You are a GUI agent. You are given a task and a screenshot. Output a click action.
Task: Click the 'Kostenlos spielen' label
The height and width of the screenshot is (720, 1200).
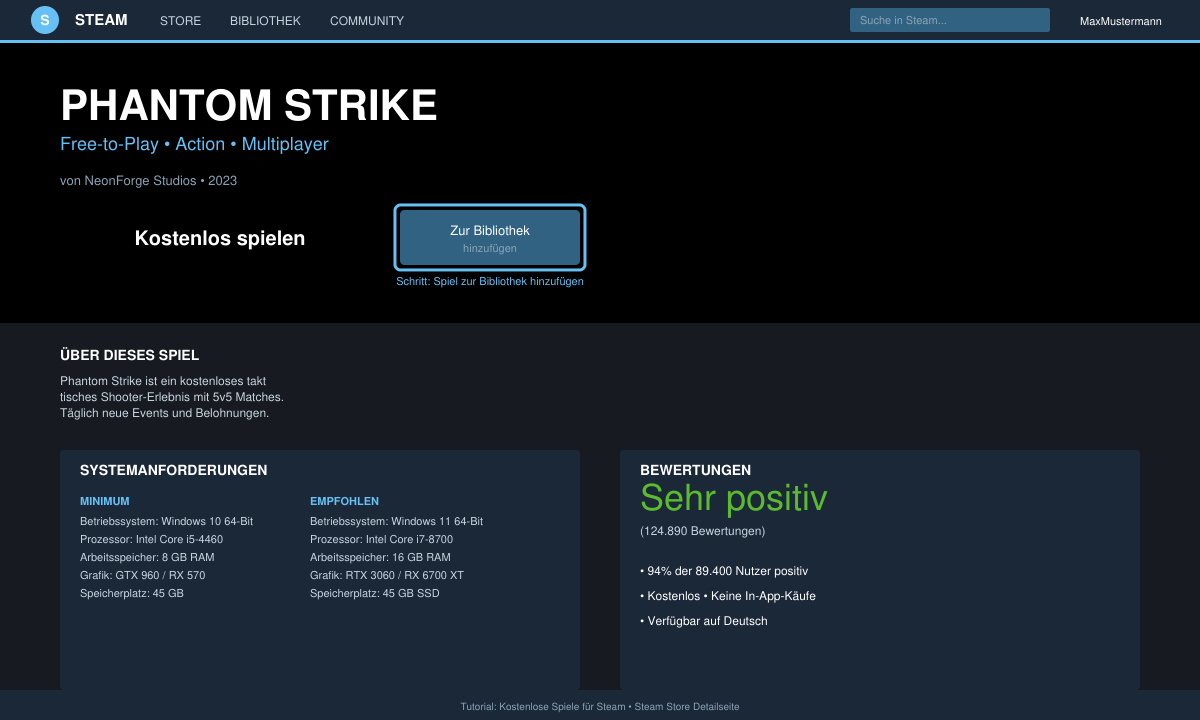pos(220,238)
